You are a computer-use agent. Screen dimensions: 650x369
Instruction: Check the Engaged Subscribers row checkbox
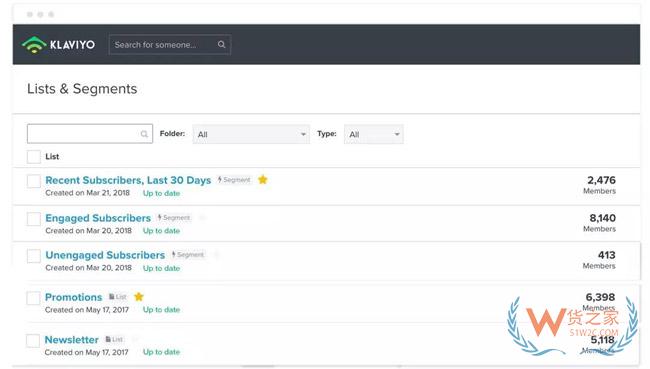tap(34, 218)
